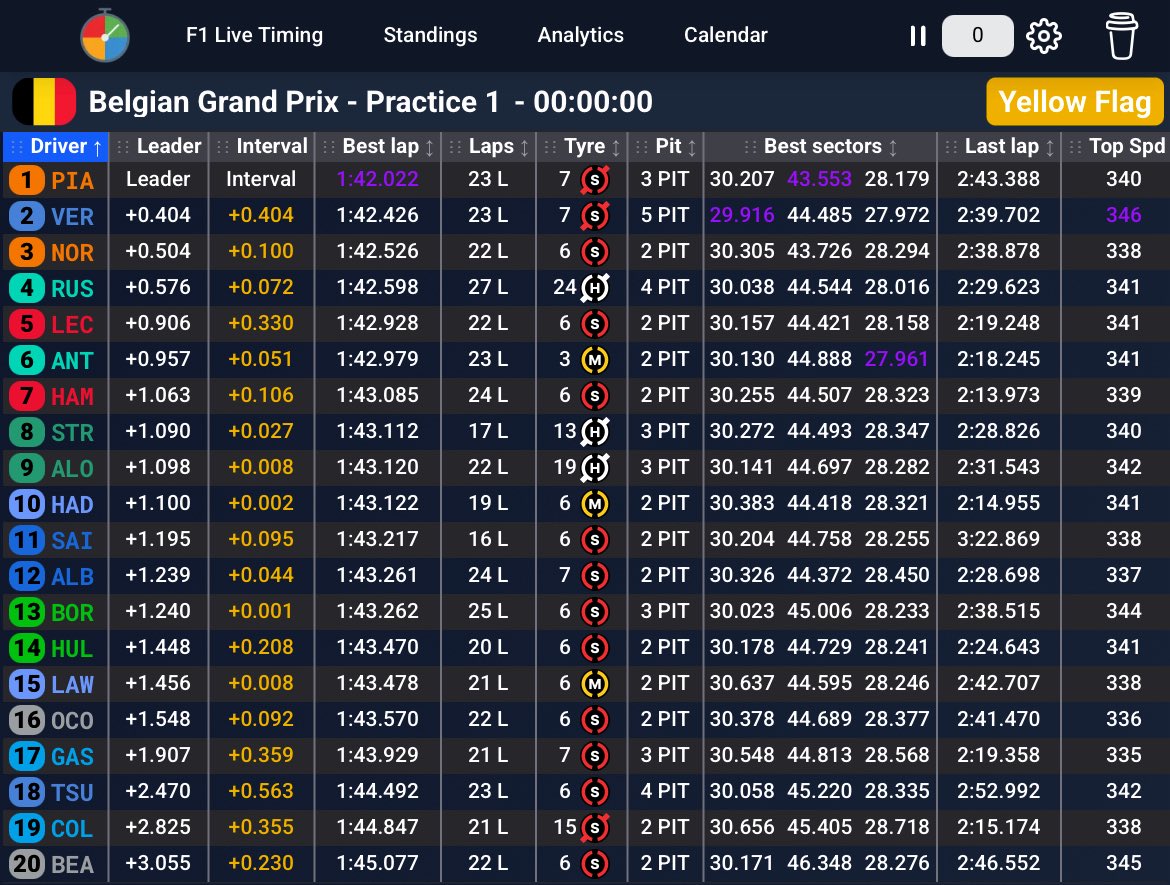Sort by the Last lap column header
This screenshot has height=885, width=1170.
(1000, 147)
